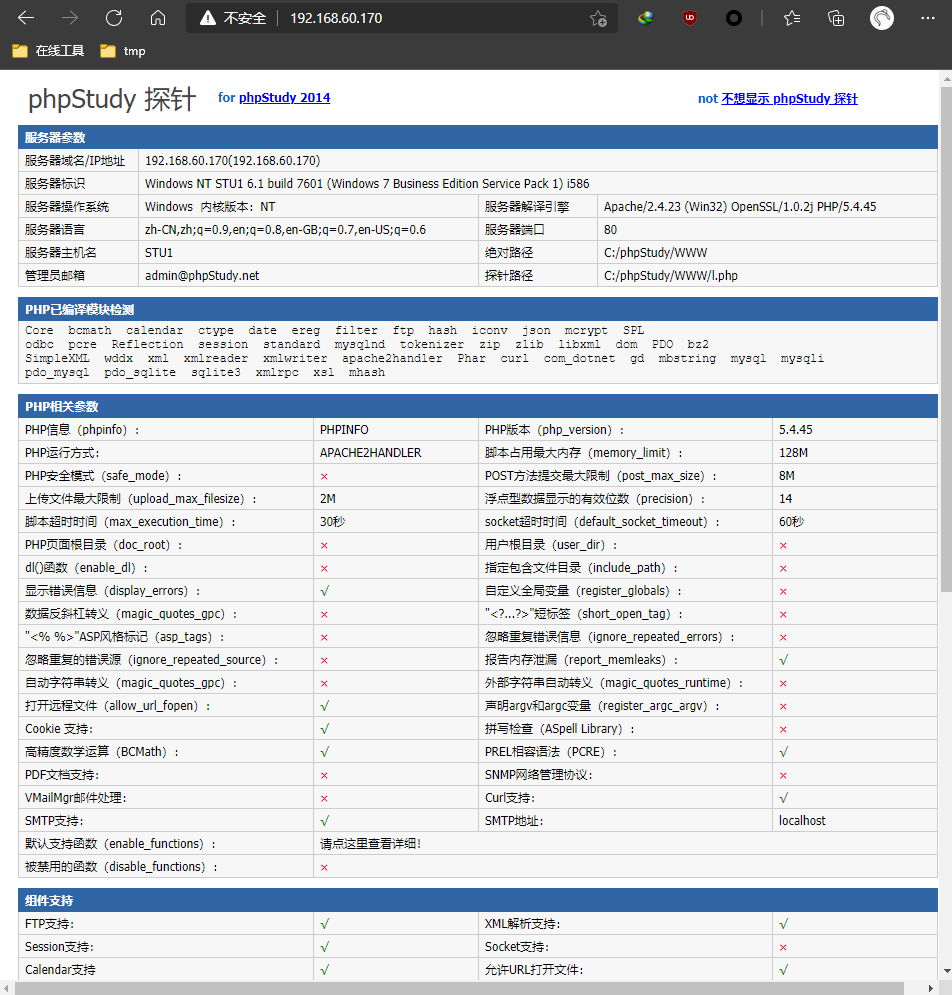The height and width of the screenshot is (995, 952).
Task: Open the 在线工具 bookmarks folder
Action: click(x=48, y=51)
